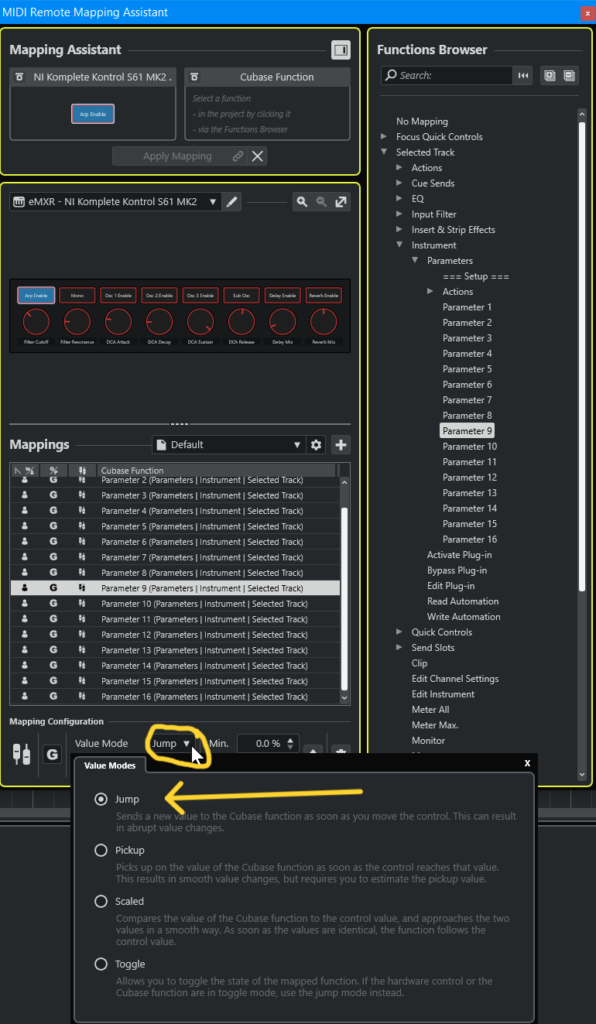The width and height of the screenshot is (596, 1024).
Task: Close the Value Modes popup
Action: point(527,763)
